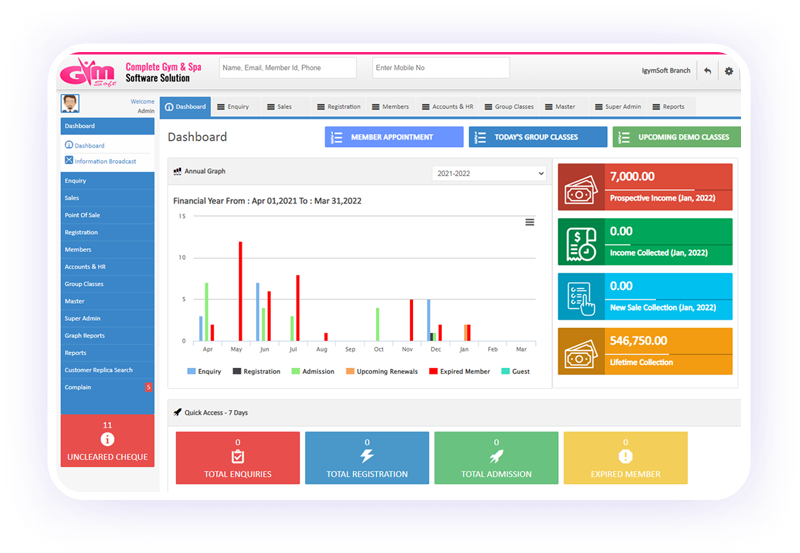Click the Quick Access rocket icon
This screenshot has width=800, height=553.
click(177, 412)
